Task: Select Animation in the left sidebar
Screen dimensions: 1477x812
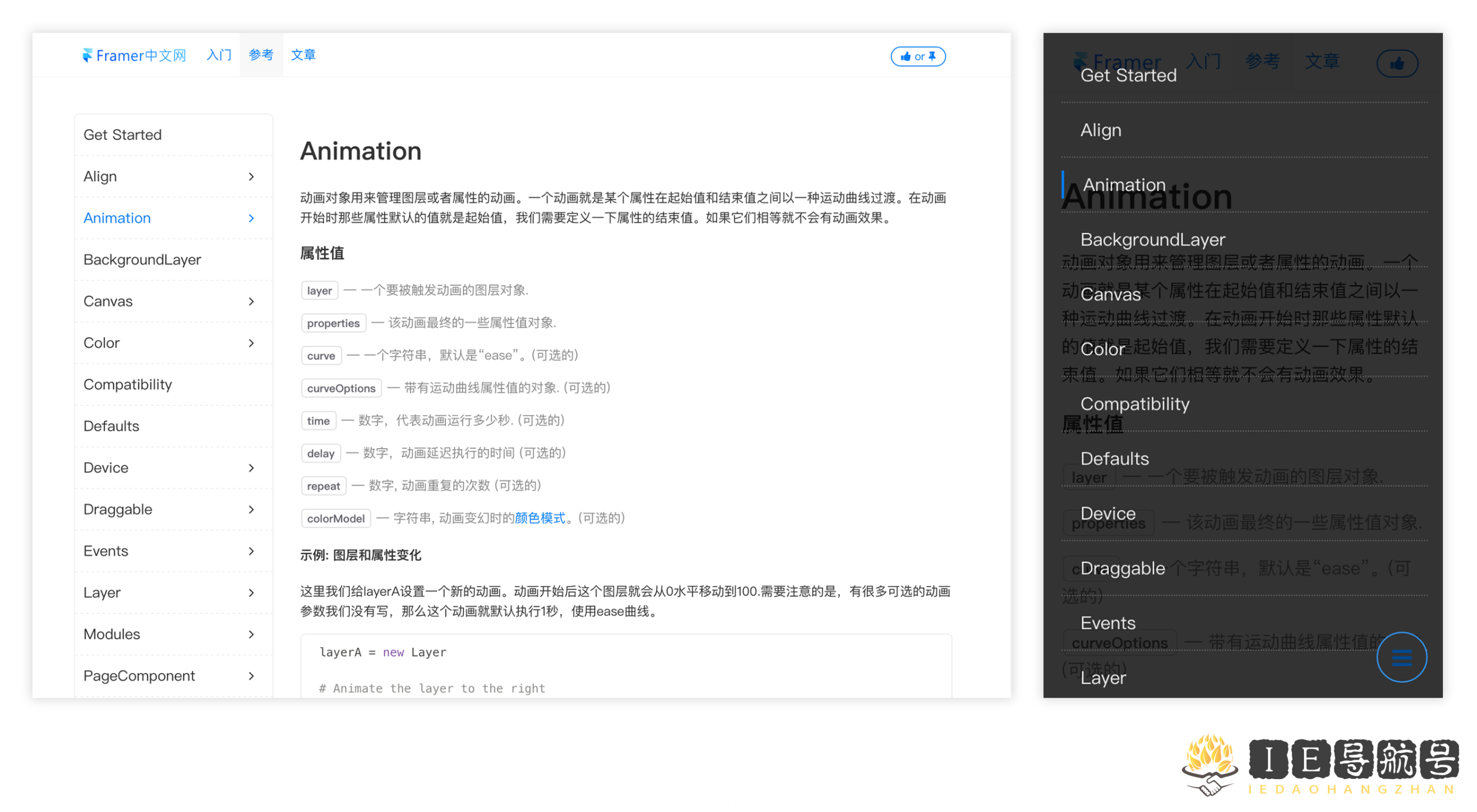Action: point(173,218)
